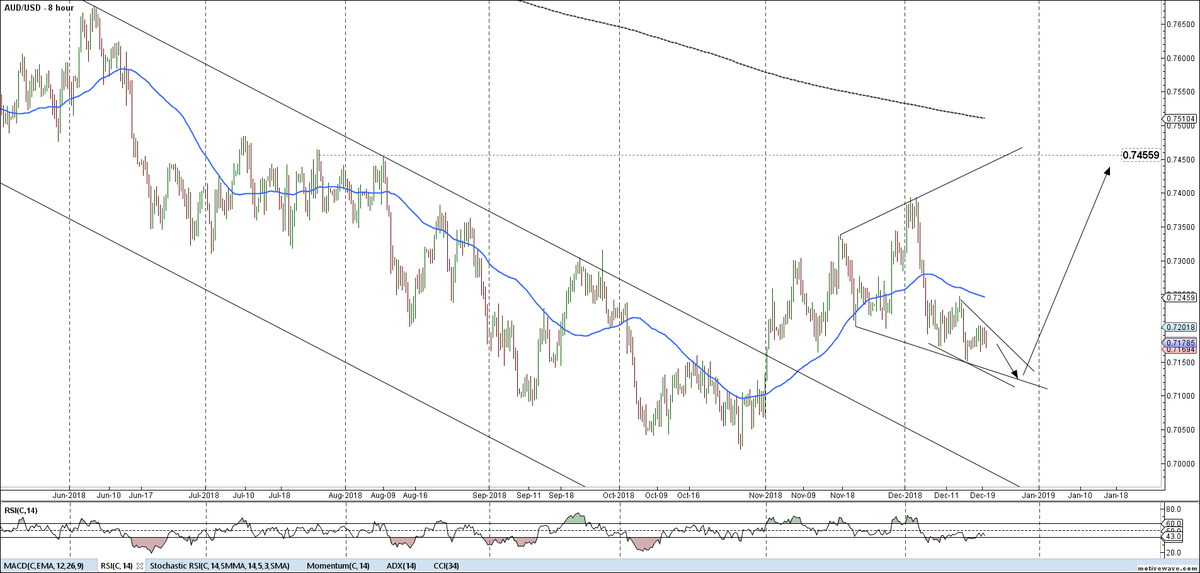Click the 0.76500 price axis label
Screen dimensions: 1200x573
point(1182,24)
